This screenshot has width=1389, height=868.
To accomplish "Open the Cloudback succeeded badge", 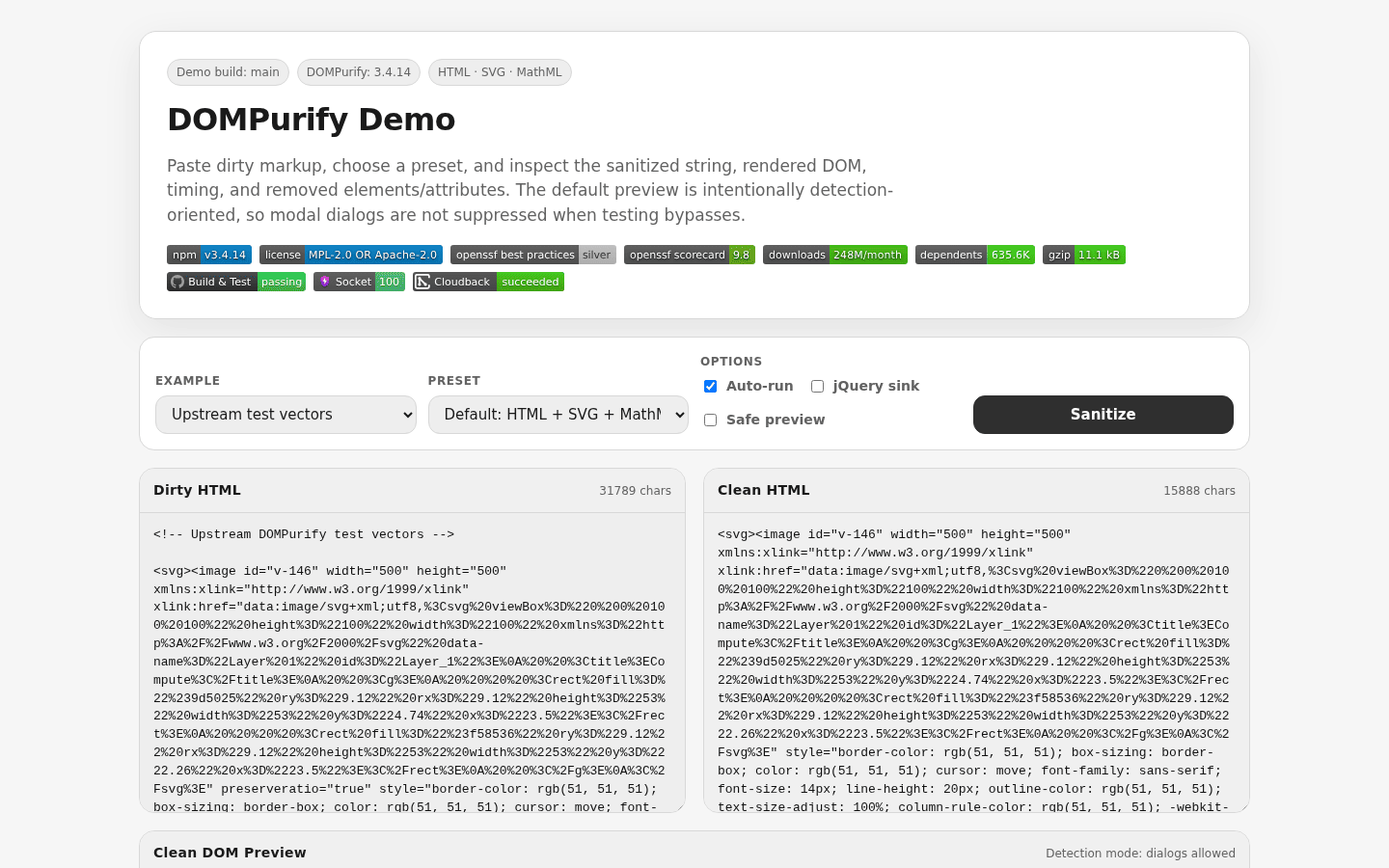I will point(488,282).
